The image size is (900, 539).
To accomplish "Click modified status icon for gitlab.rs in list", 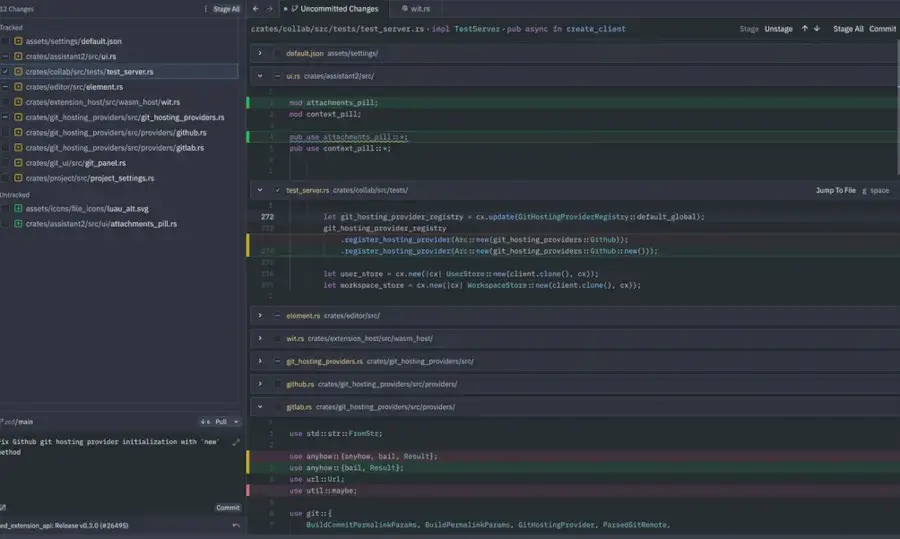I will coord(18,148).
